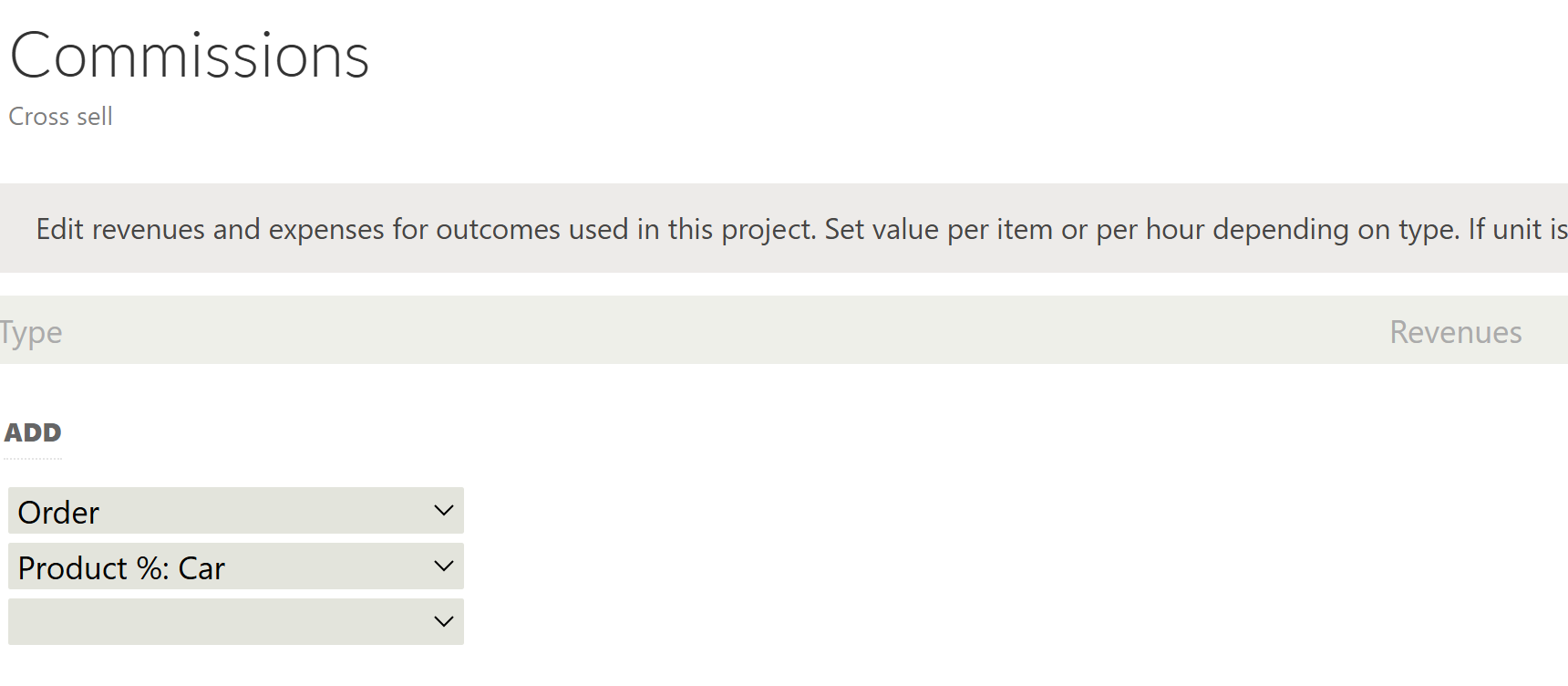
Task: Click the chevron arrow on Order dropdown
Action: (444, 511)
